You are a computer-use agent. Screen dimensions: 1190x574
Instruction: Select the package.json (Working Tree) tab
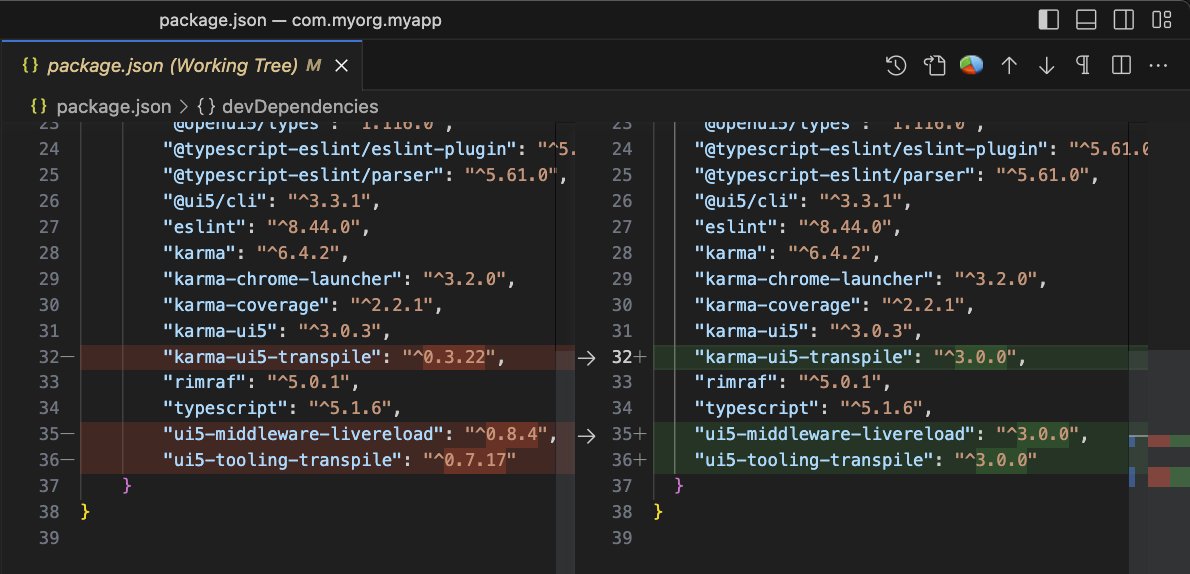[182, 66]
